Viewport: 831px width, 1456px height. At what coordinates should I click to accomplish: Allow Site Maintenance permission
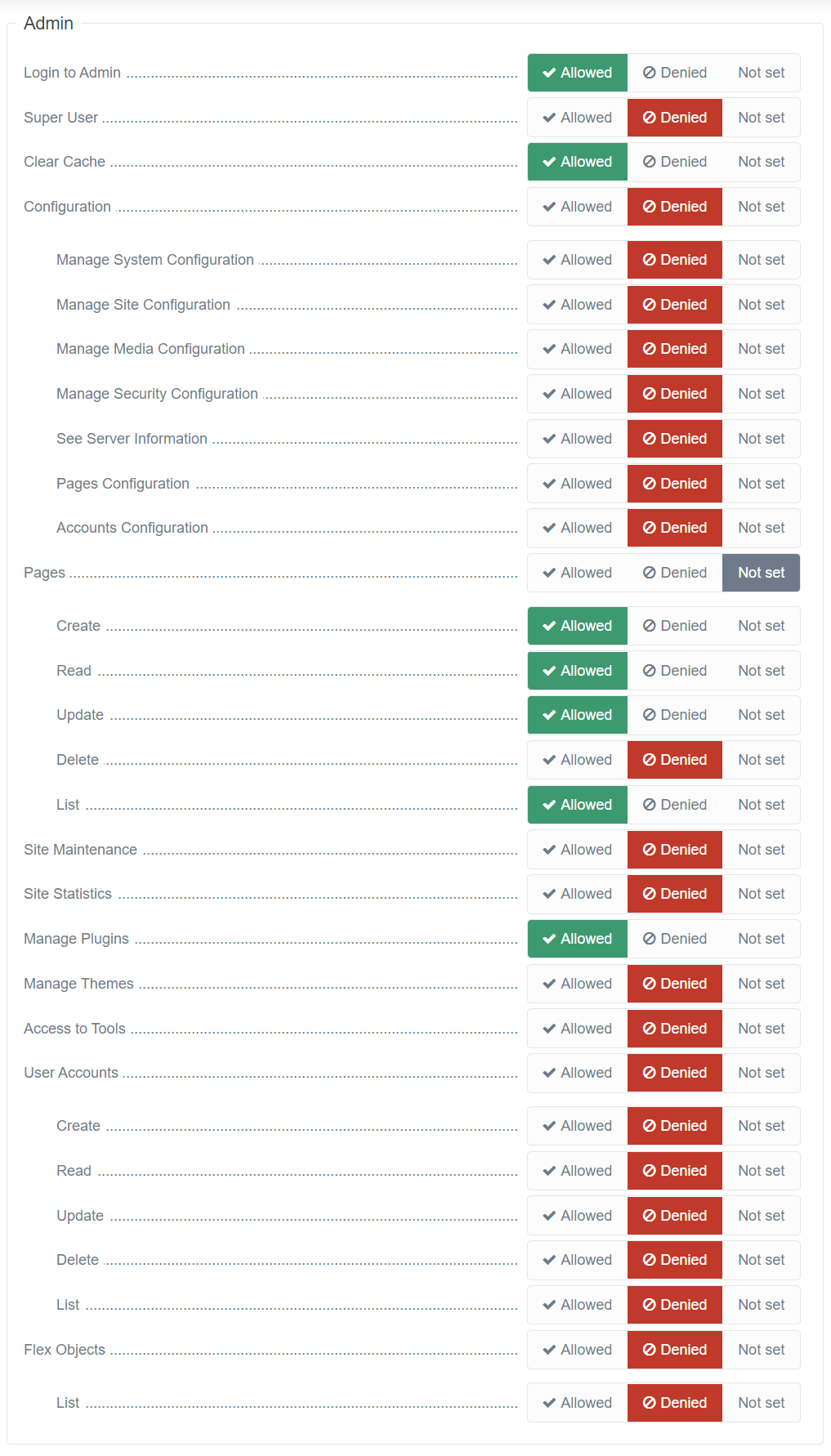[578, 850]
